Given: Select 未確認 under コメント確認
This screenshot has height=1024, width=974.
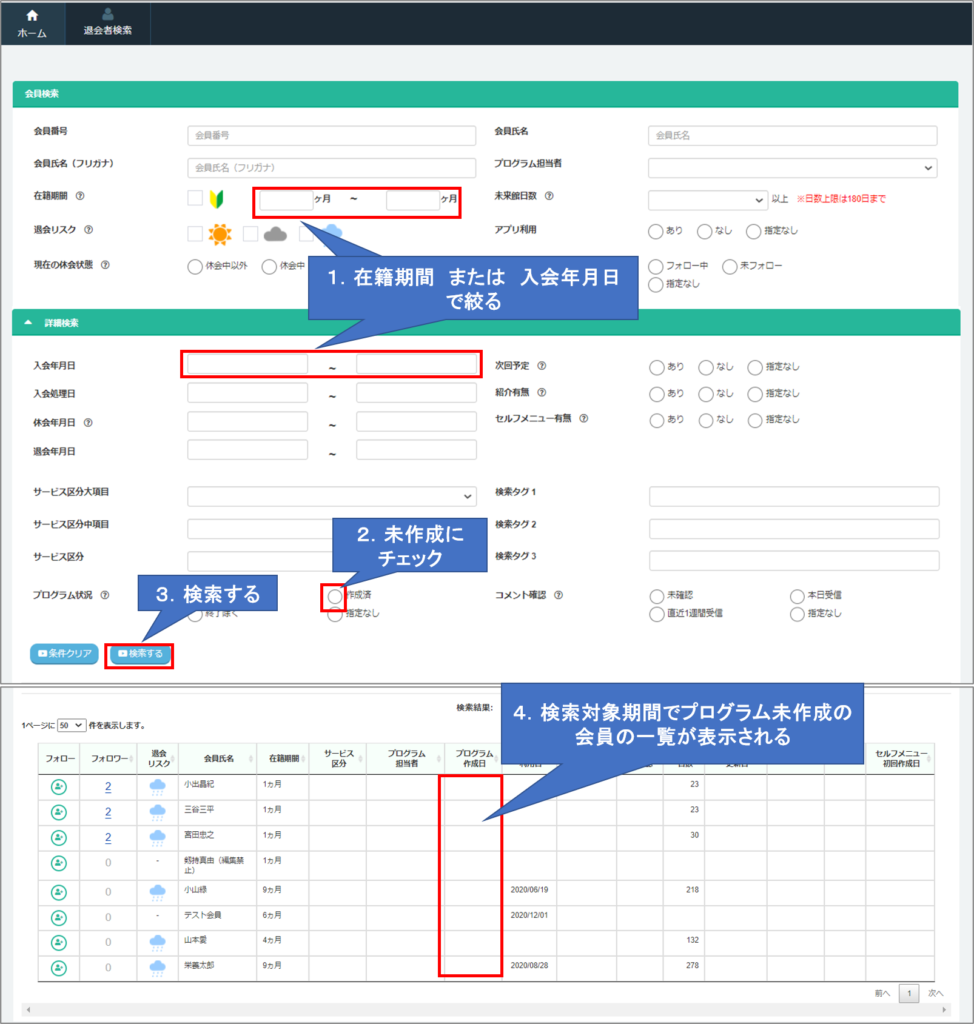Looking at the screenshot, I should (x=656, y=596).
